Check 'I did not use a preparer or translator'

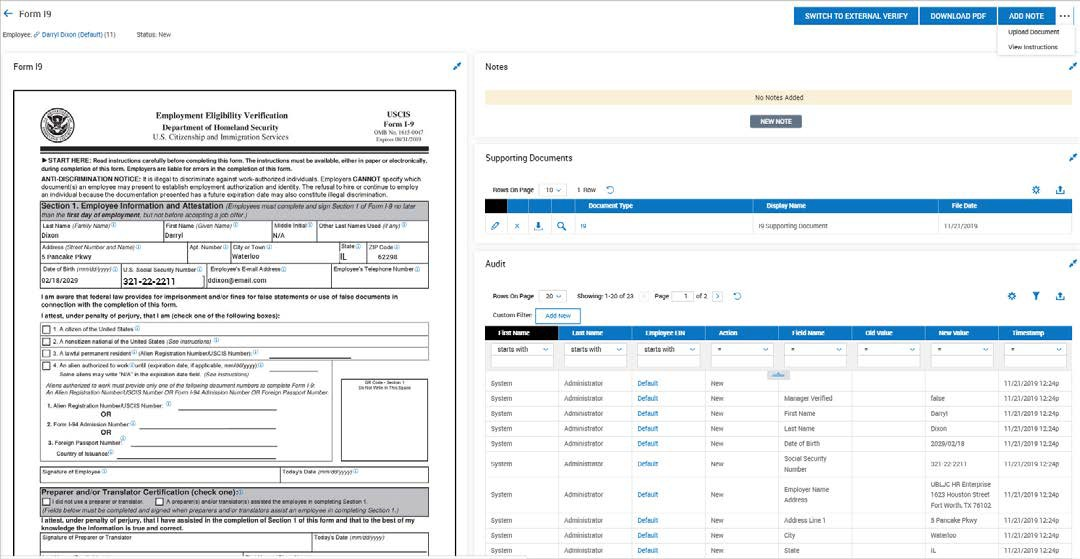46,502
